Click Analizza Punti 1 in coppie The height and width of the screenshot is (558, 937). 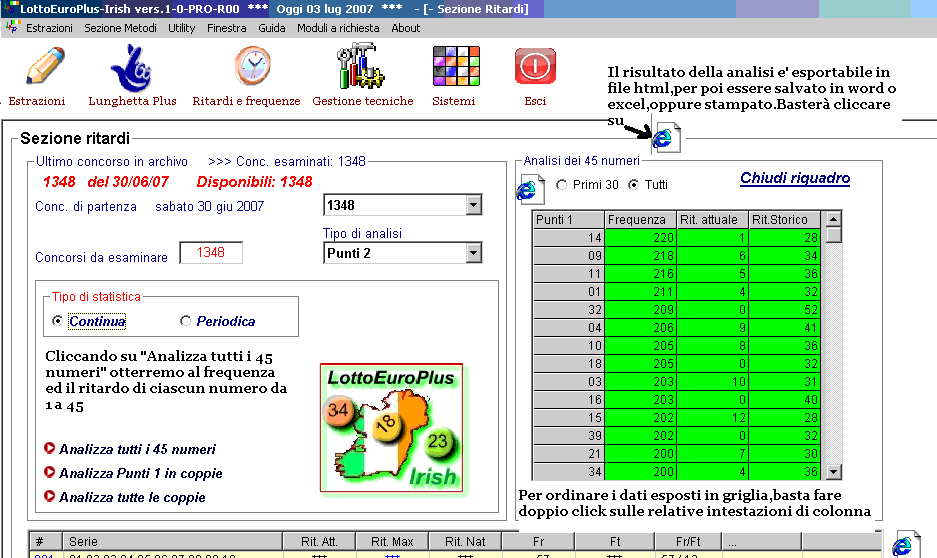(140, 473)
